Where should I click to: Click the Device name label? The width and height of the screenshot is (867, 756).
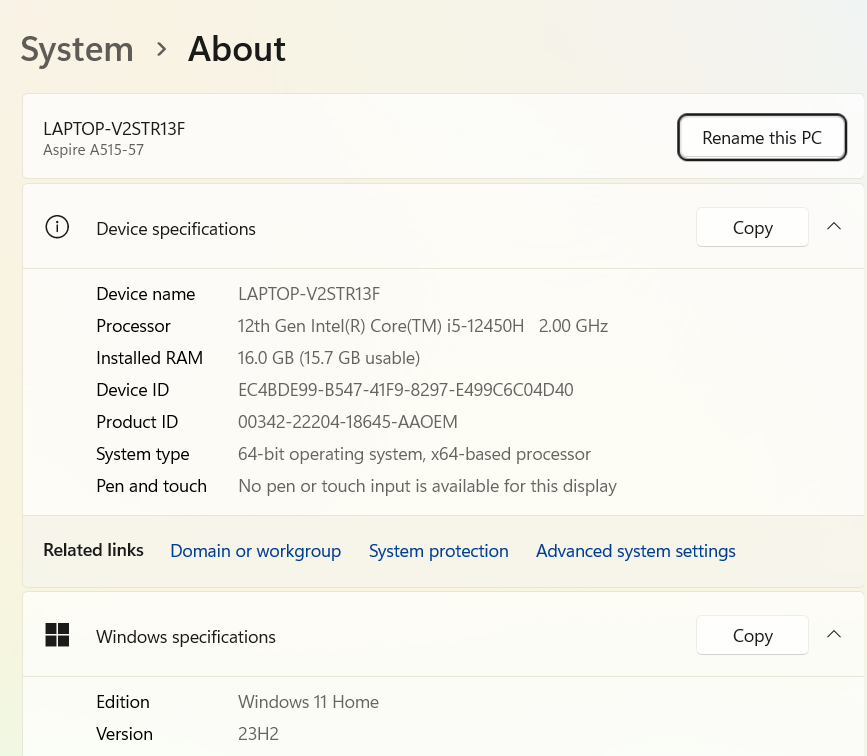pyautogui.click(x=145, y=294)
